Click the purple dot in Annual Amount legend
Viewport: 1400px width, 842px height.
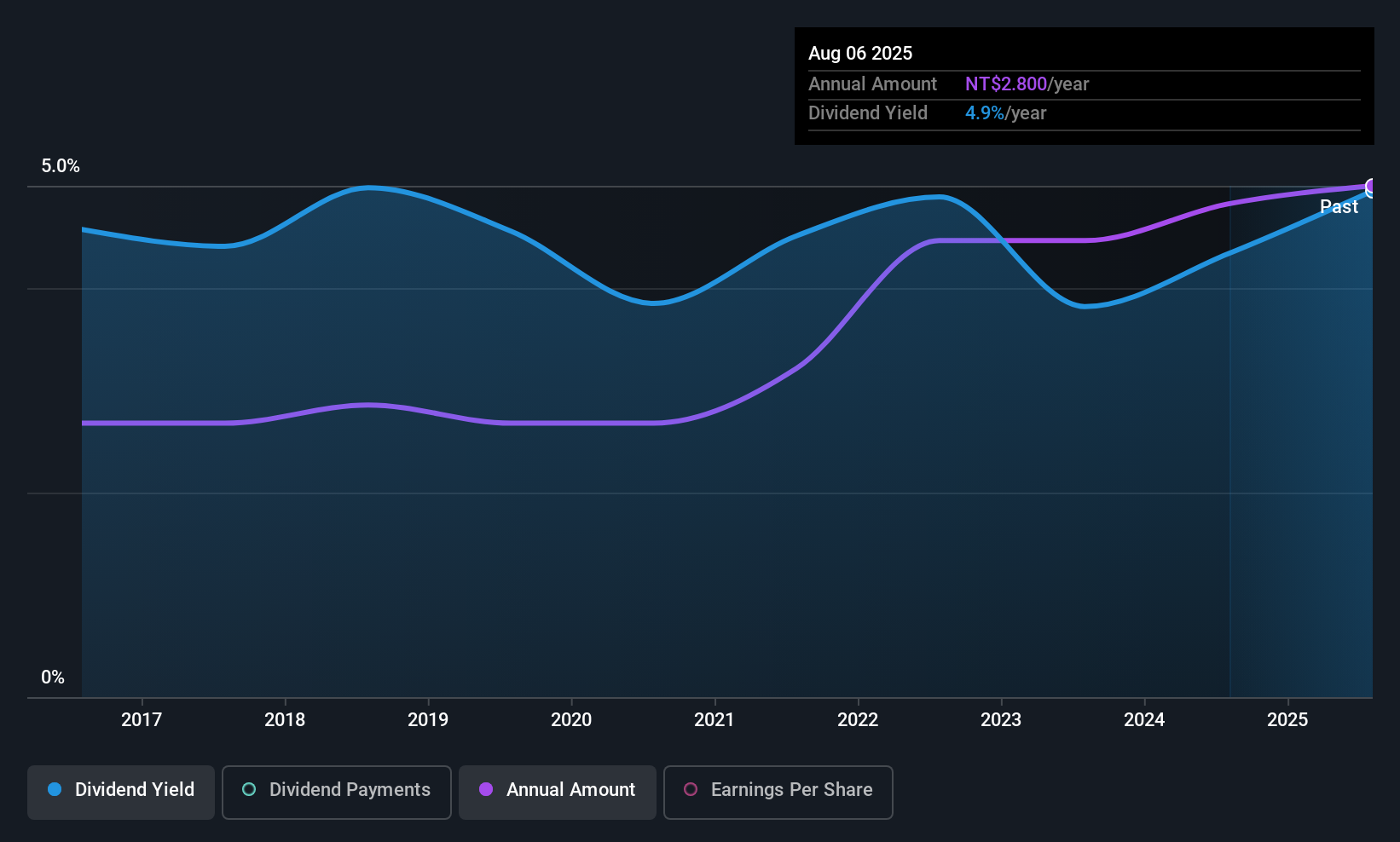click(x=486, y=790)
